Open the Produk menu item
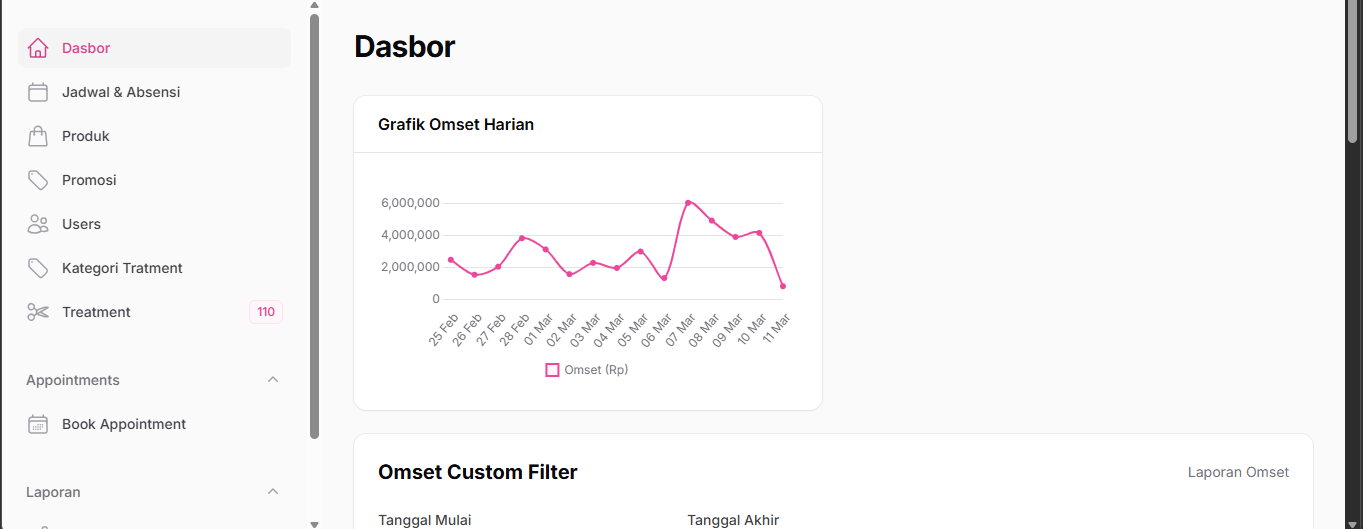Screen dimensions: 1363x529 pyautogui.click(x=86, y=136)
